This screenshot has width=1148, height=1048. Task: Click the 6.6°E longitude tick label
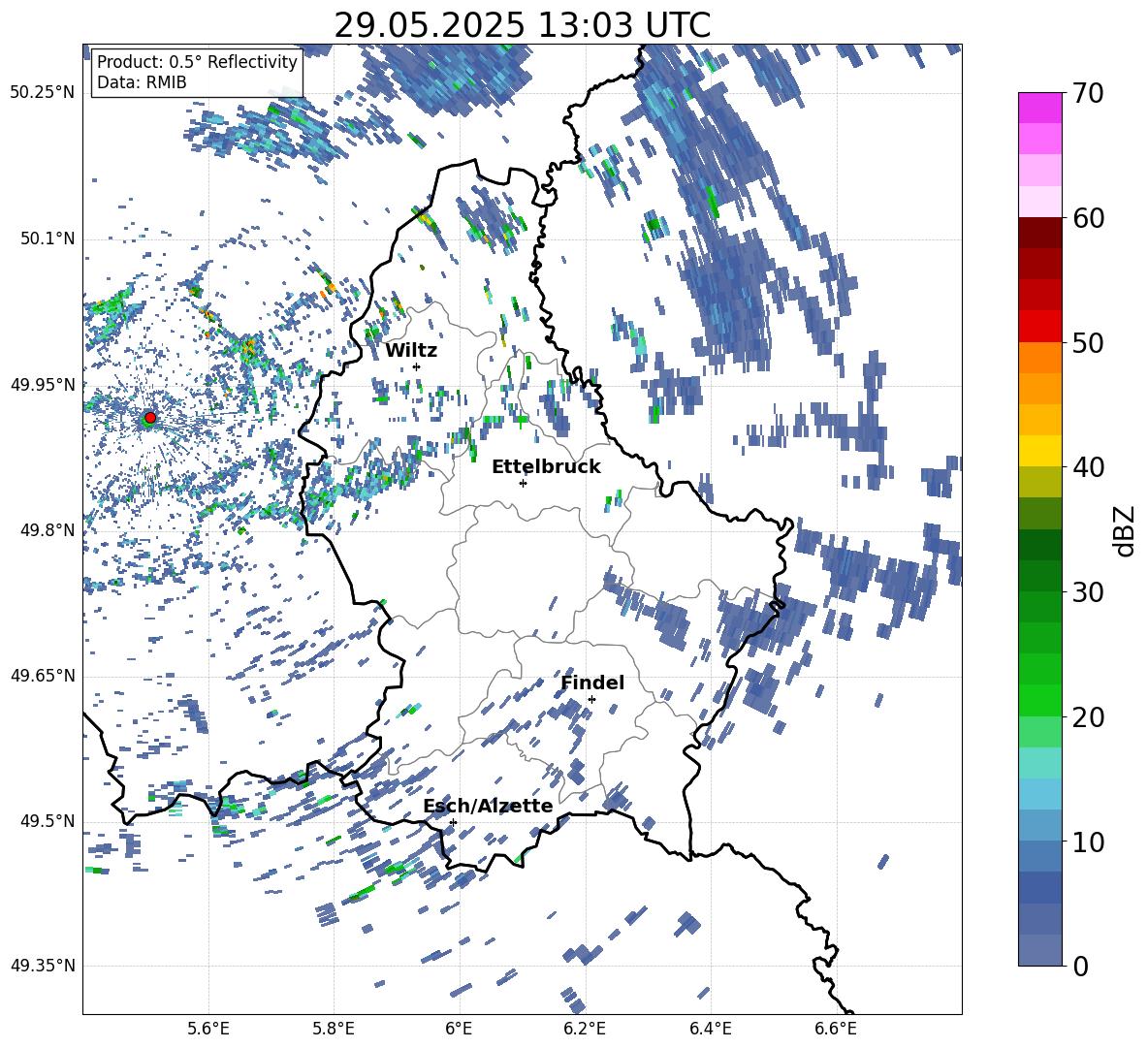836,1029
